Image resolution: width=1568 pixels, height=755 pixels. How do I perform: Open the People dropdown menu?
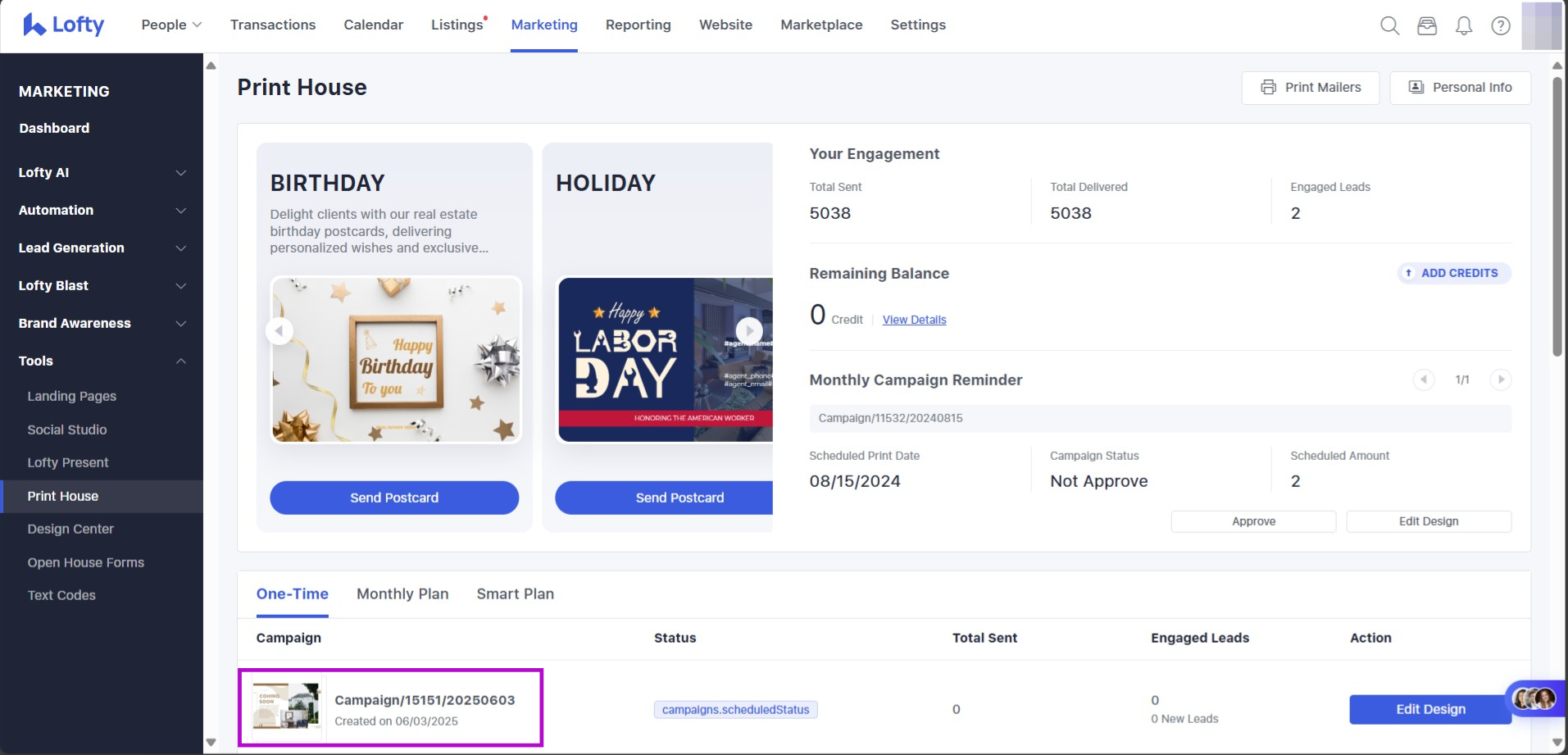(170, 25)
